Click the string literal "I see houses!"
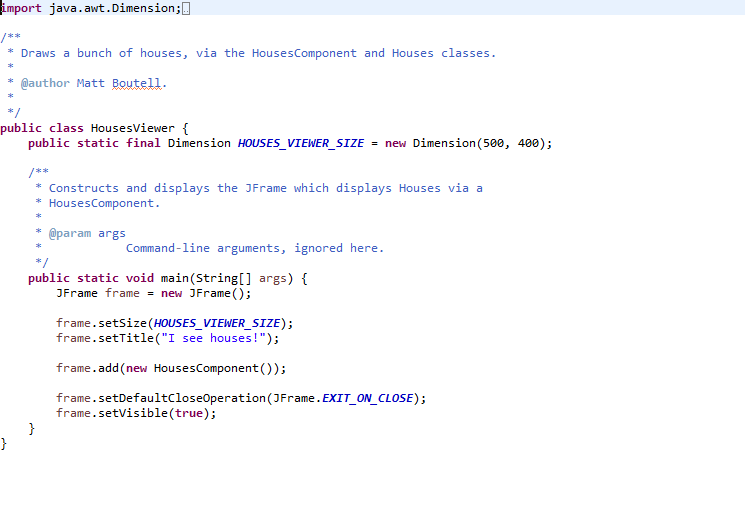Screen dimensions: 745x522 [x=213, y=338]
